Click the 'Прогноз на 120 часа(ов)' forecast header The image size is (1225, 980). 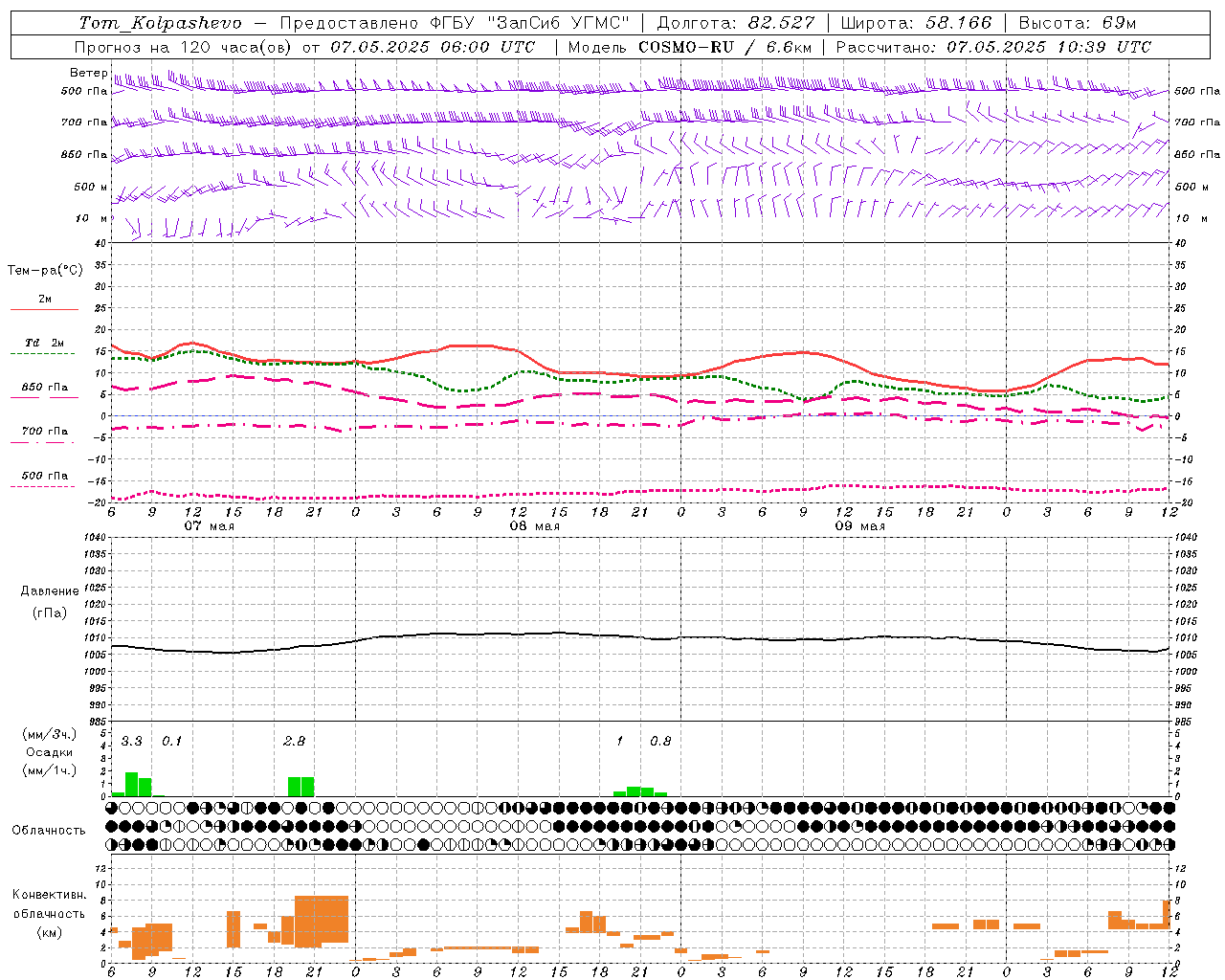coord(184,47)
